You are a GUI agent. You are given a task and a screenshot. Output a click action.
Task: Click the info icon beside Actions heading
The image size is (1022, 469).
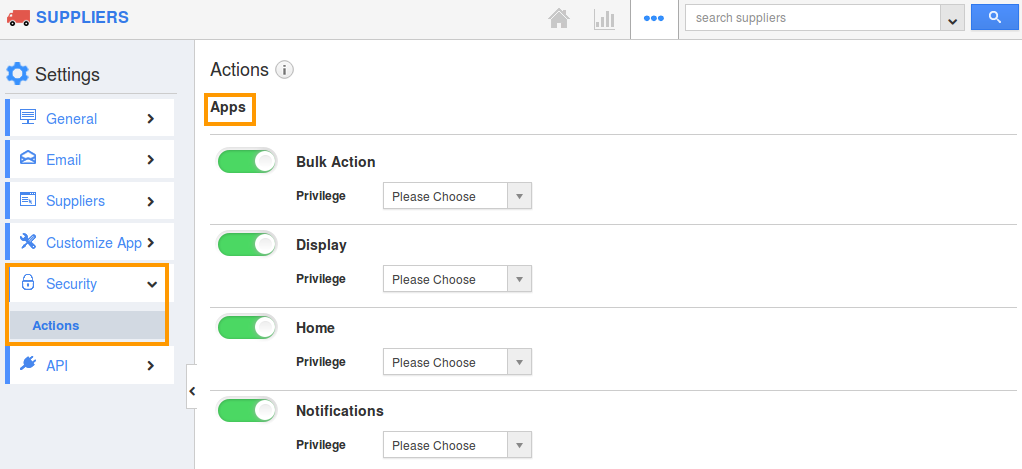[x=284, y=70]
